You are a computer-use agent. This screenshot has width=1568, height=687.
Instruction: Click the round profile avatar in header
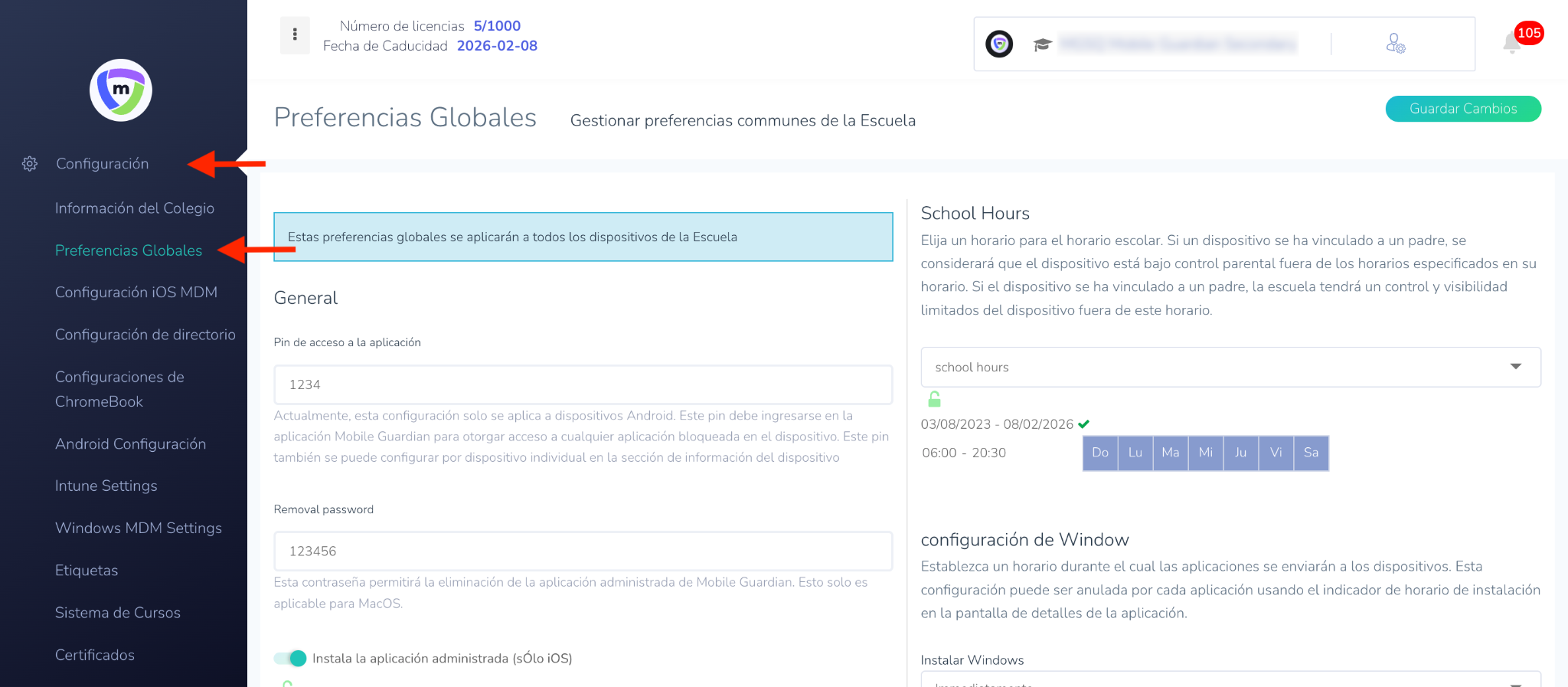click(999, 44)
